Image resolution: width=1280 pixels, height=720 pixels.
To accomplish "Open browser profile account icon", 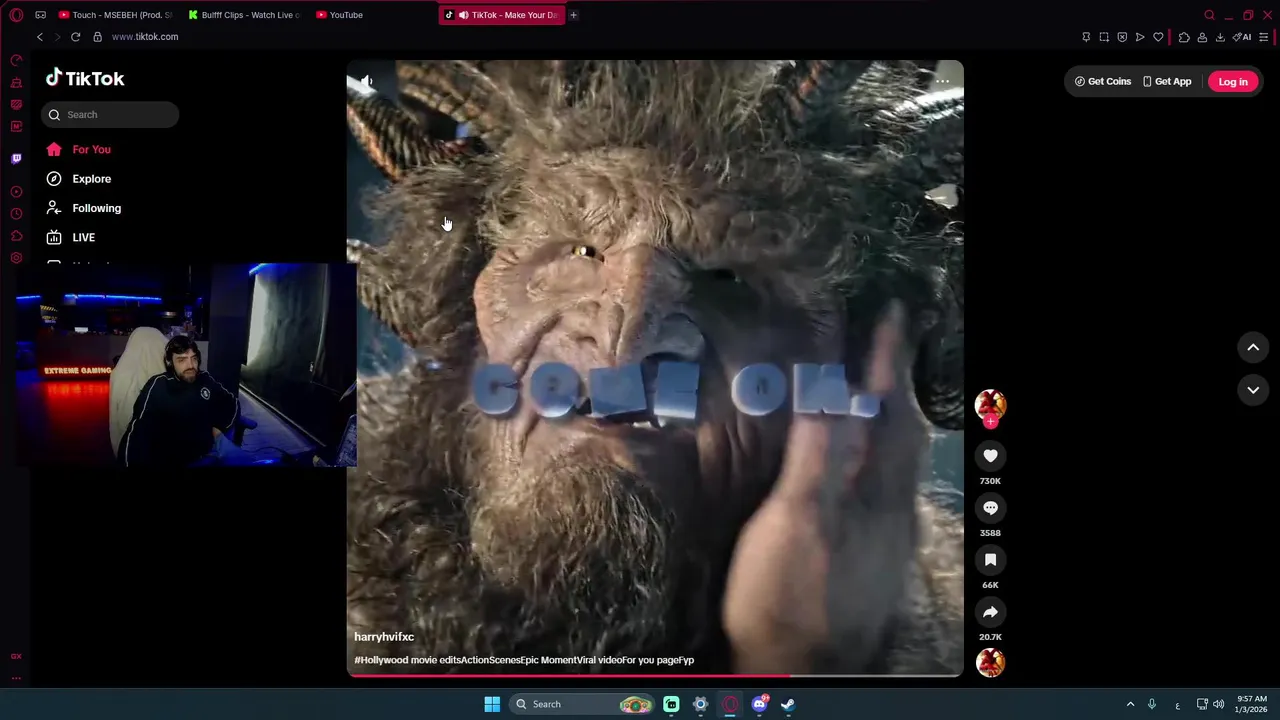I will pyautogui.click(x=1202, y=37).
